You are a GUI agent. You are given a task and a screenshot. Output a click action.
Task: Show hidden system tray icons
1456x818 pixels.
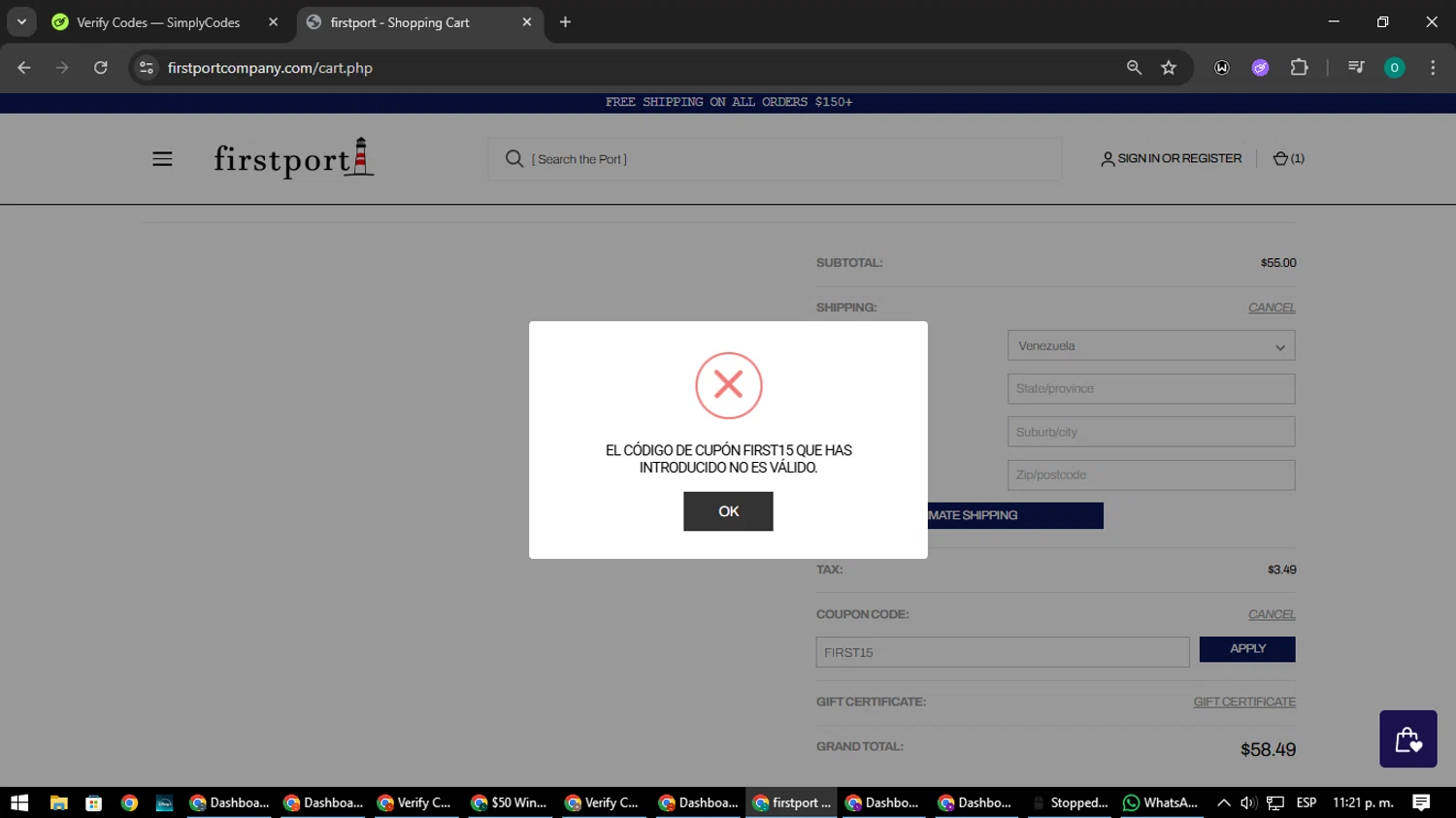[1224, 802]
